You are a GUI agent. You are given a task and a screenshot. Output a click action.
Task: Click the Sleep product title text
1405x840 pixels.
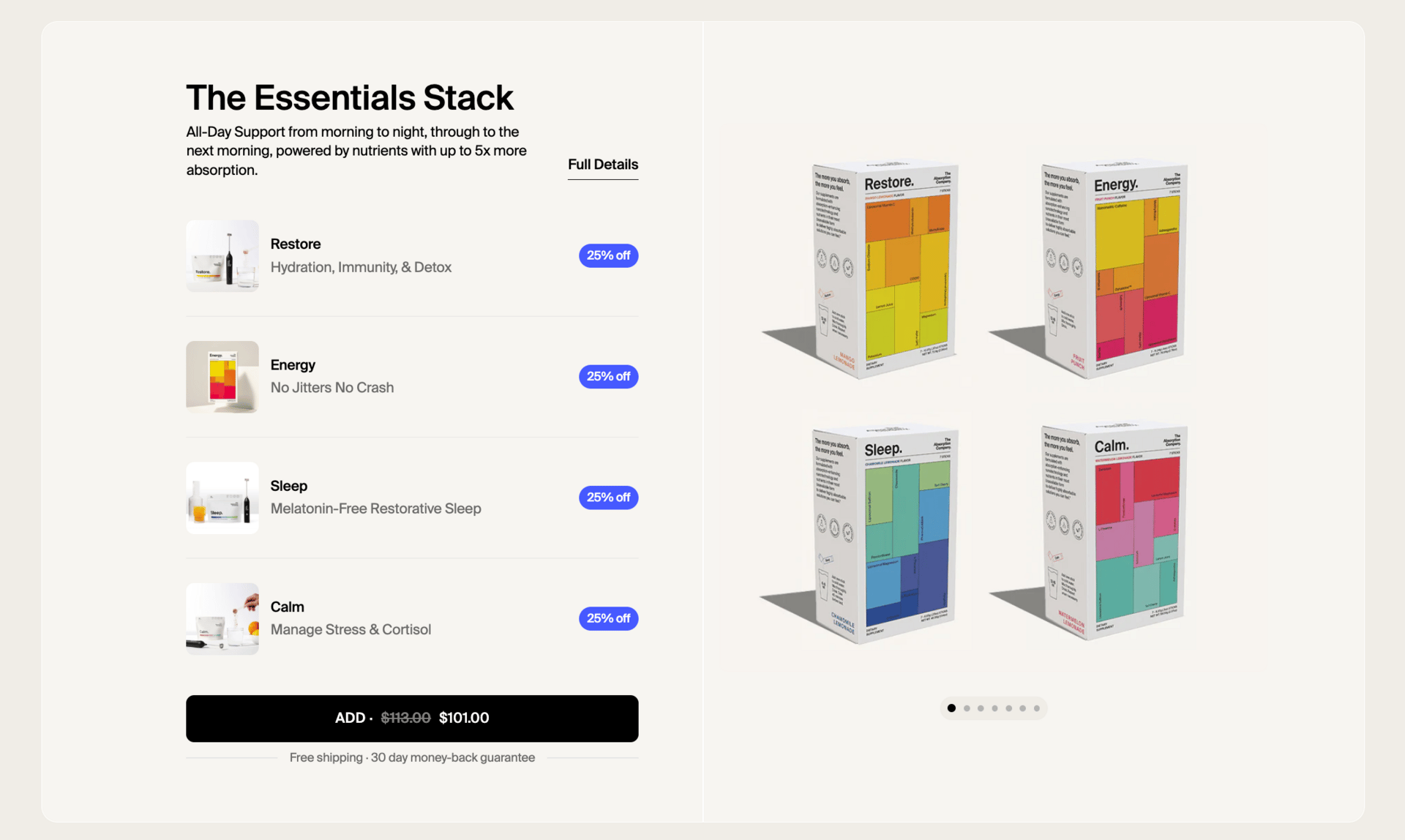pyautogui.click(x=288, y=486)
